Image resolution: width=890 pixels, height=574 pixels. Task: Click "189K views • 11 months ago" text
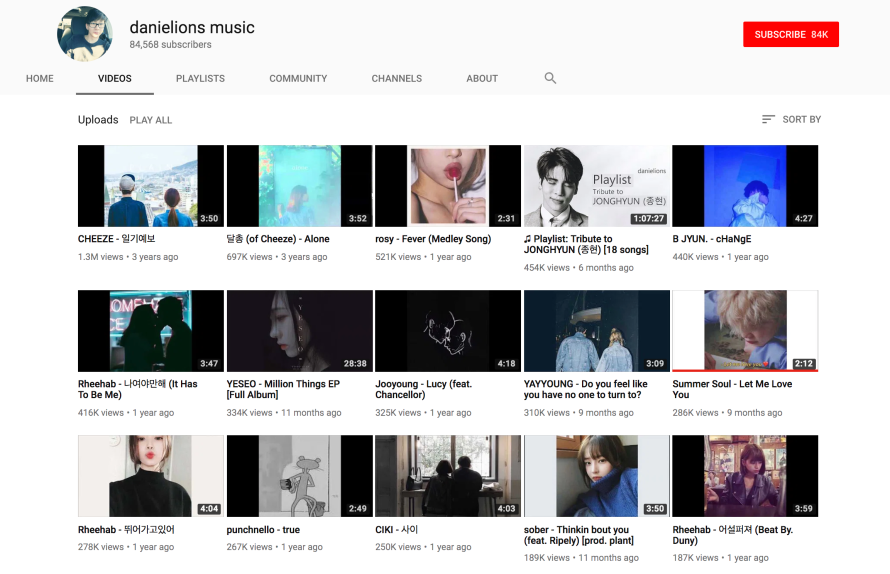[x=581, y=558]
